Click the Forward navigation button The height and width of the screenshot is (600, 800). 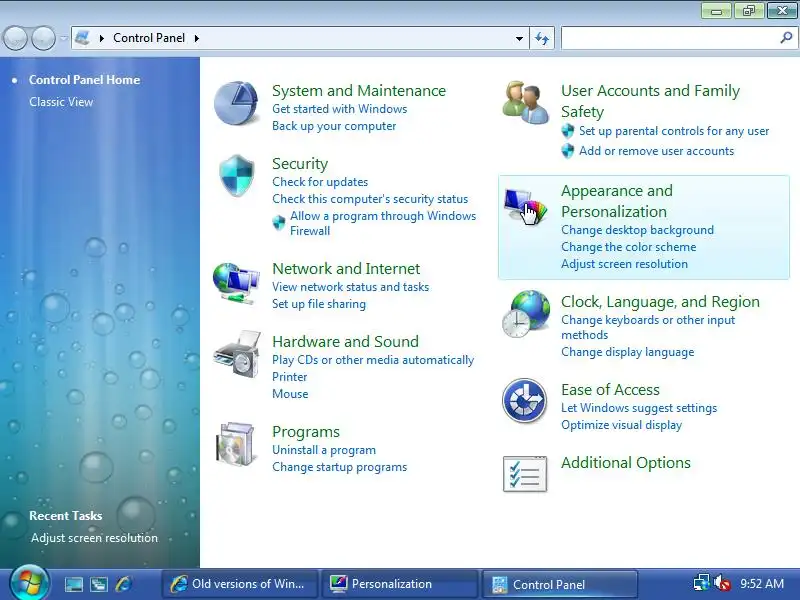tap(43, 38)
